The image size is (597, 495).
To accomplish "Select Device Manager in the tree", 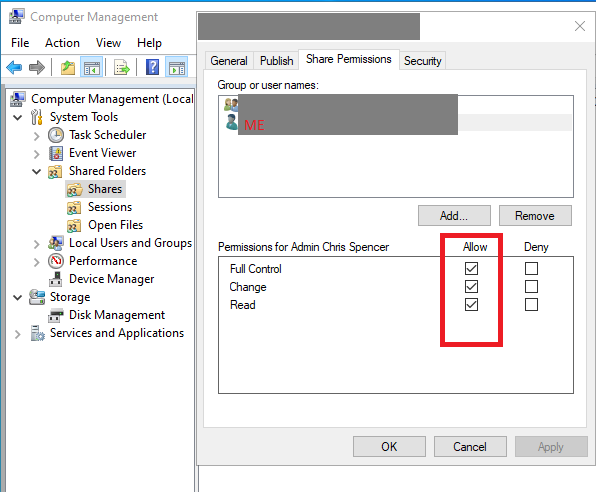I will (112, 279).
